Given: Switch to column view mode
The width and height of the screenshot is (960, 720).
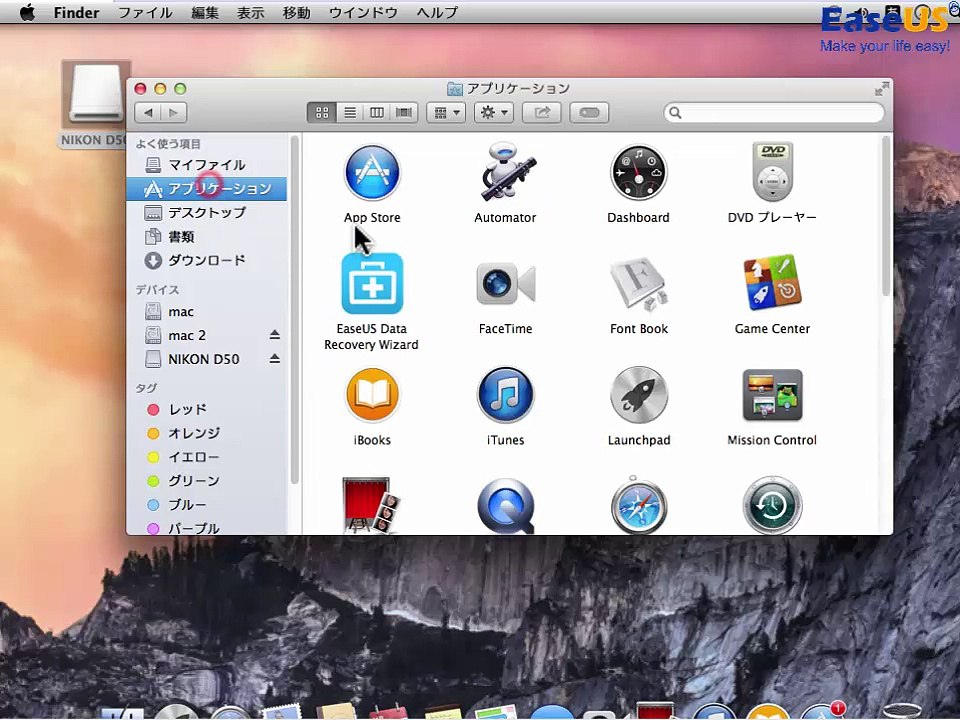Looking at the screenshot, I should (377, 113).
